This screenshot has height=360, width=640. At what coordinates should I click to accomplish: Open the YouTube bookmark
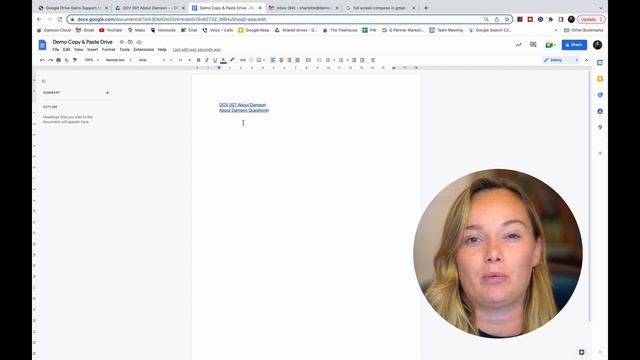tap(111, 30)
